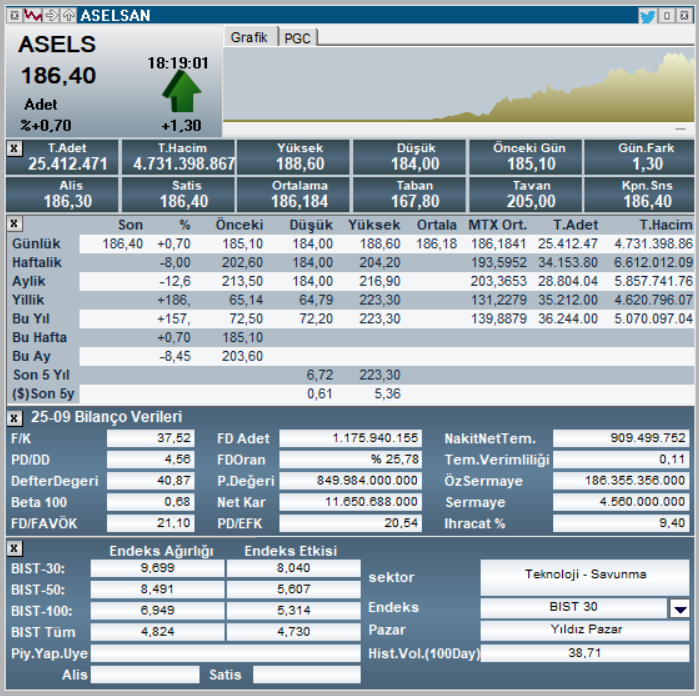Close the T.Adet summary panel with X
The image size is (699, 696).
point(14,148)
